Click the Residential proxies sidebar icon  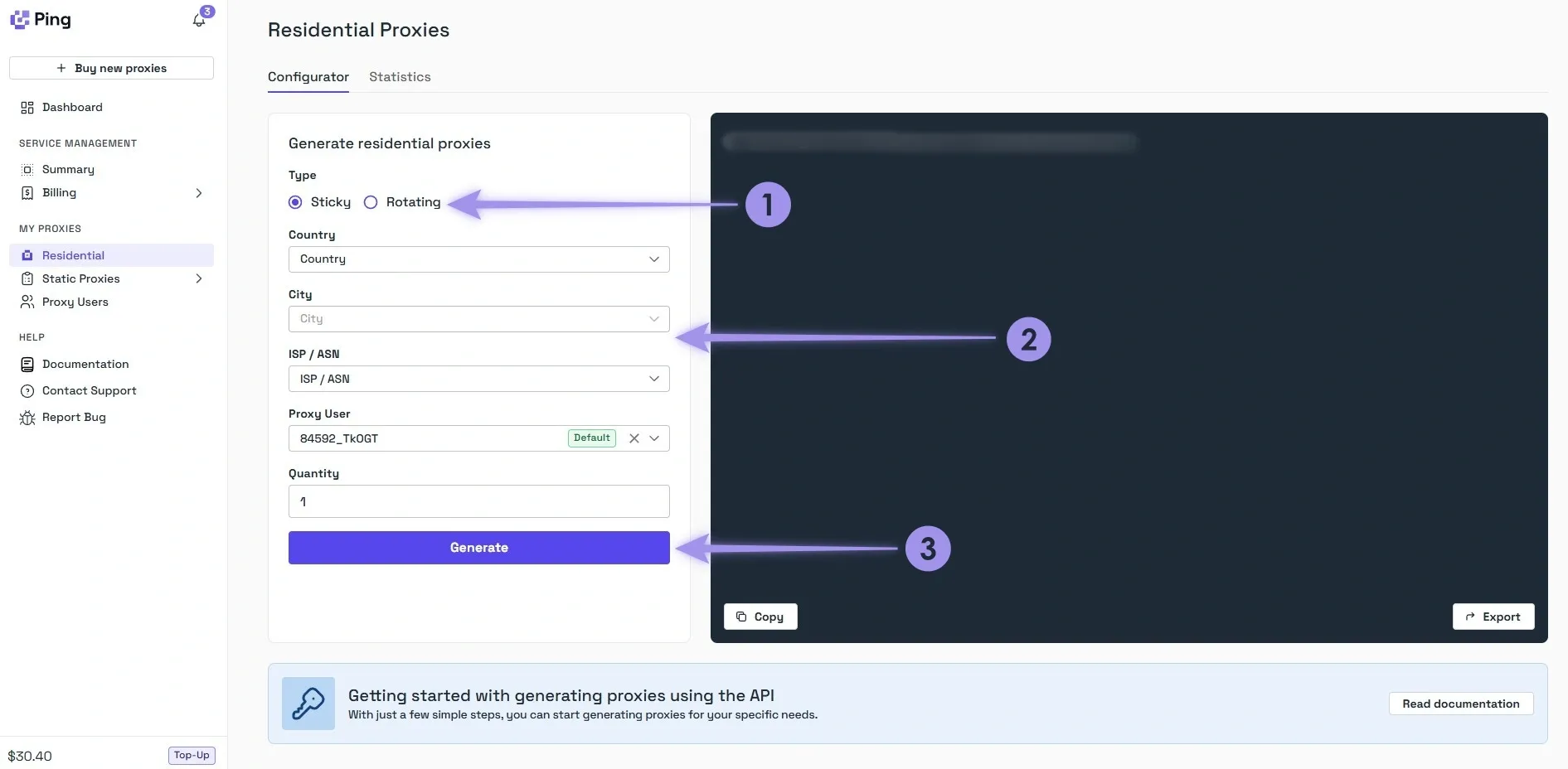(27, 255)
